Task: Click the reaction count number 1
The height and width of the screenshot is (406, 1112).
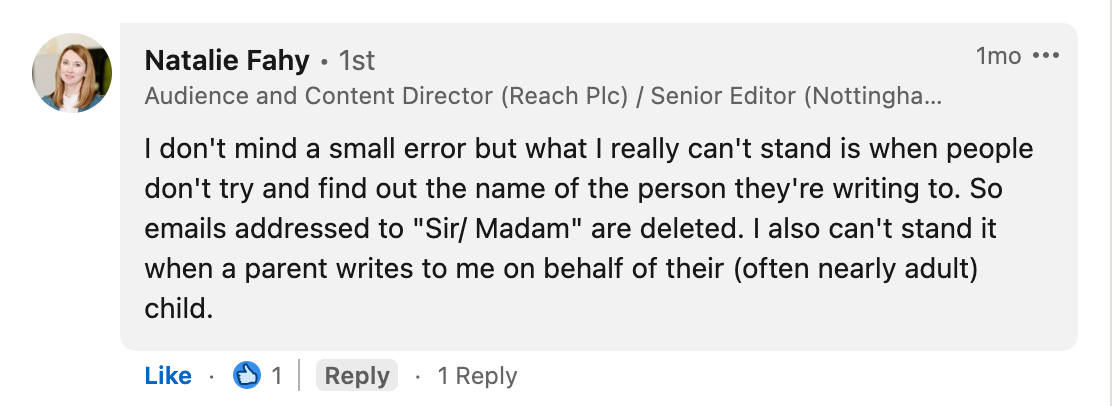Action: [x=277, y=376]
